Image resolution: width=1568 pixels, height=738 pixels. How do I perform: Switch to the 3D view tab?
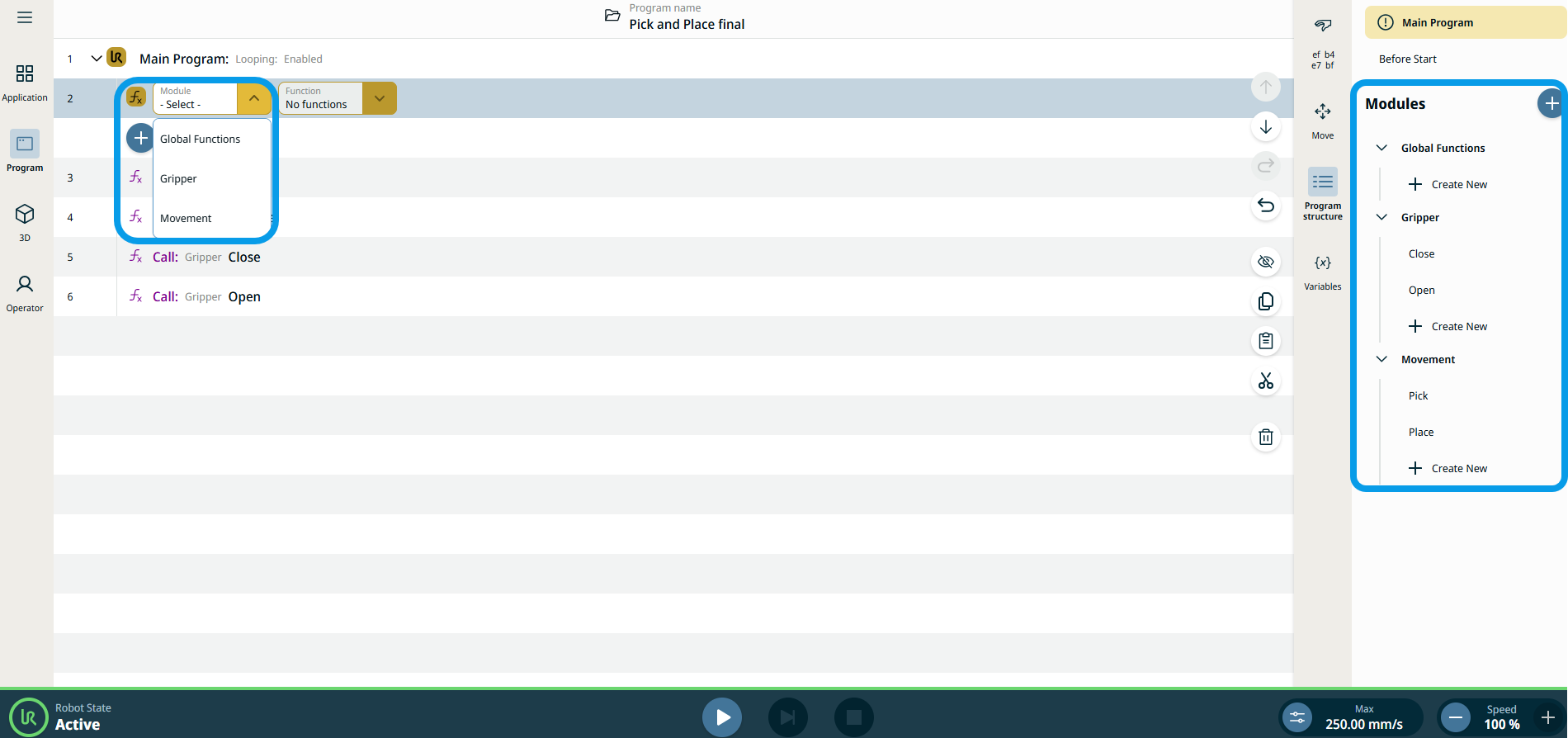25,222
